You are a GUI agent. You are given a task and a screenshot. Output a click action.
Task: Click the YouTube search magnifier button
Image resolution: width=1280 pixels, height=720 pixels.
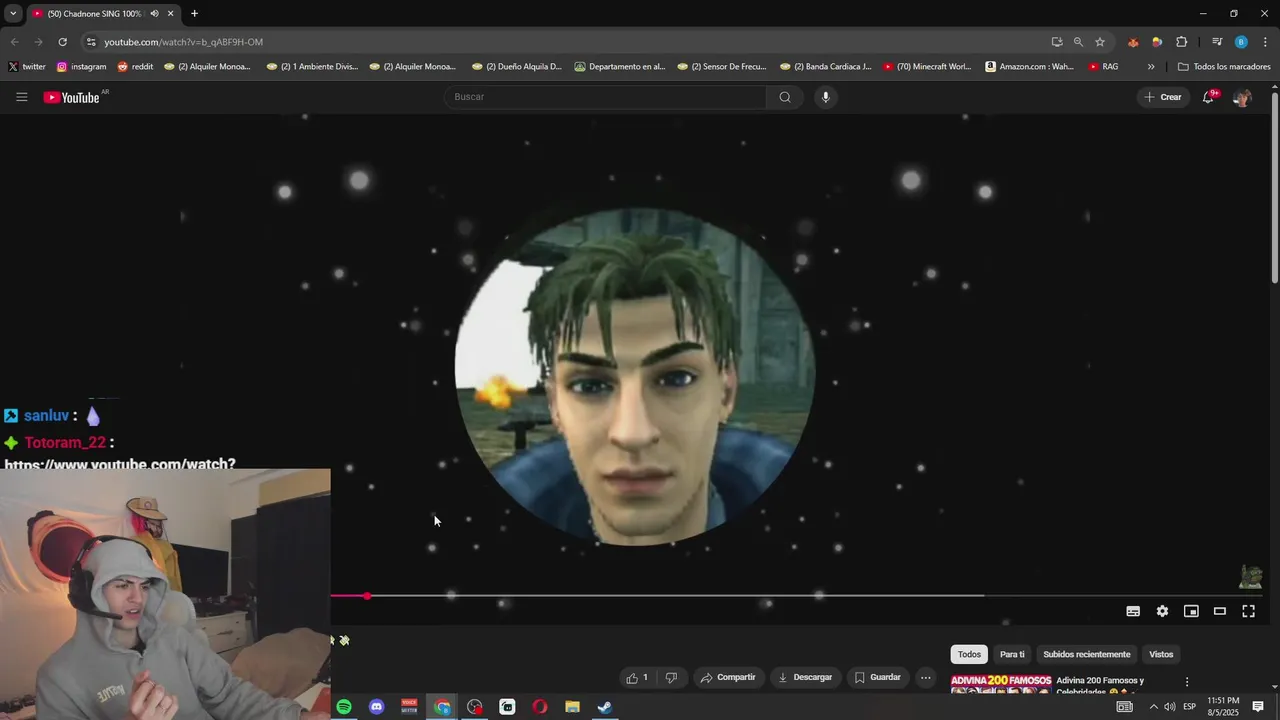785,97
